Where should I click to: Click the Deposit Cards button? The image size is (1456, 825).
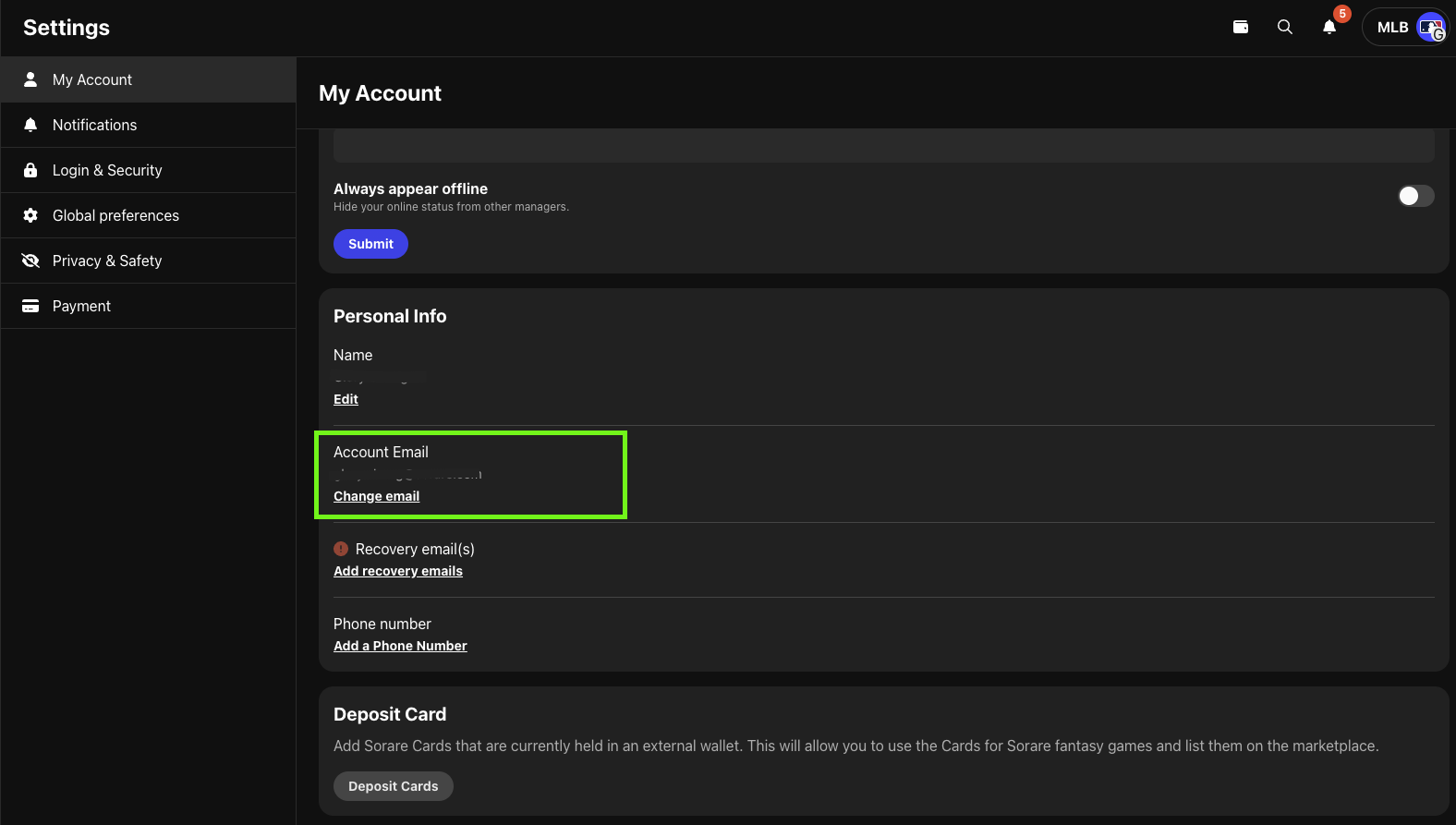(393, 786)
